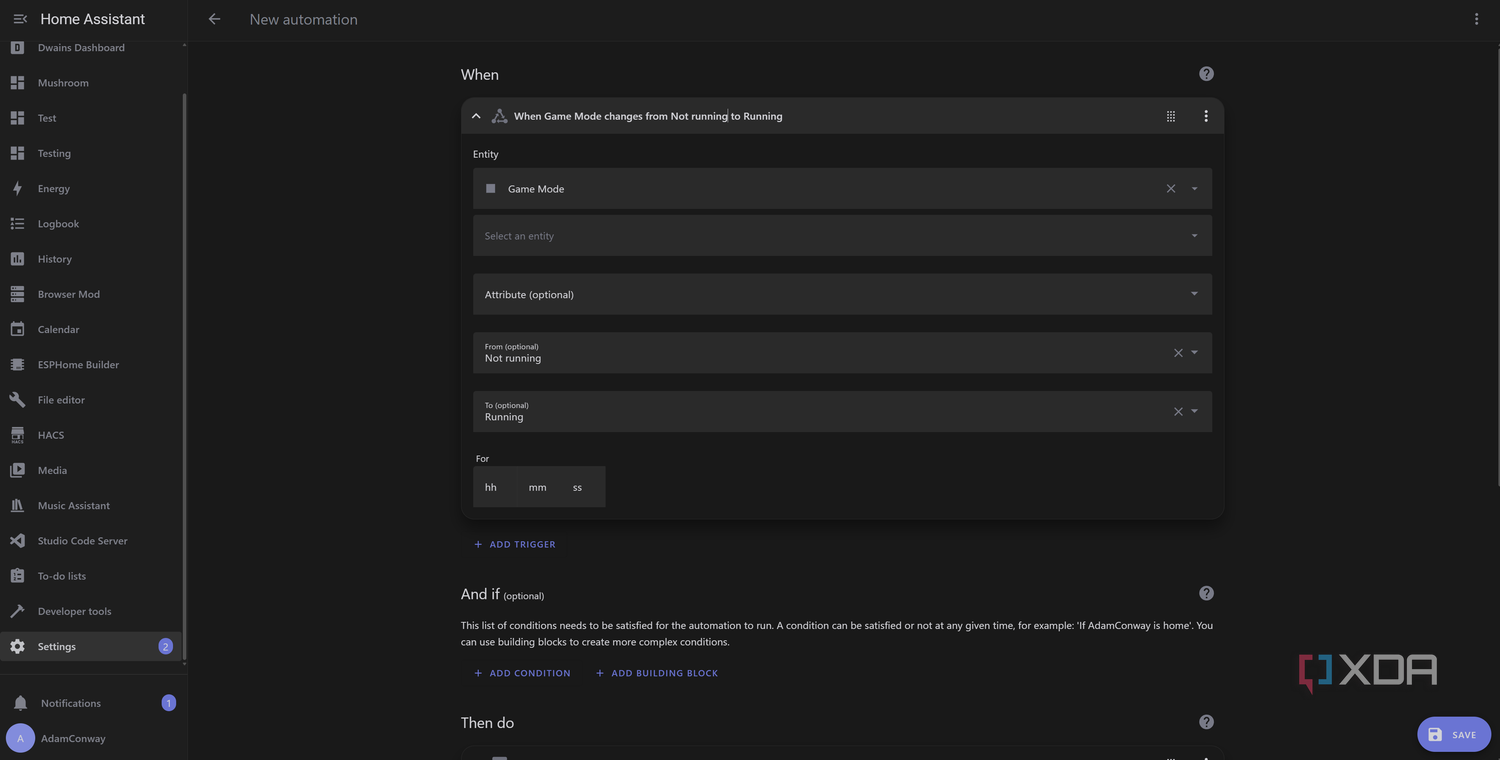Open the trigger's three-dot options menu
Viewport: 1500px width, 760px height.
1206,116
